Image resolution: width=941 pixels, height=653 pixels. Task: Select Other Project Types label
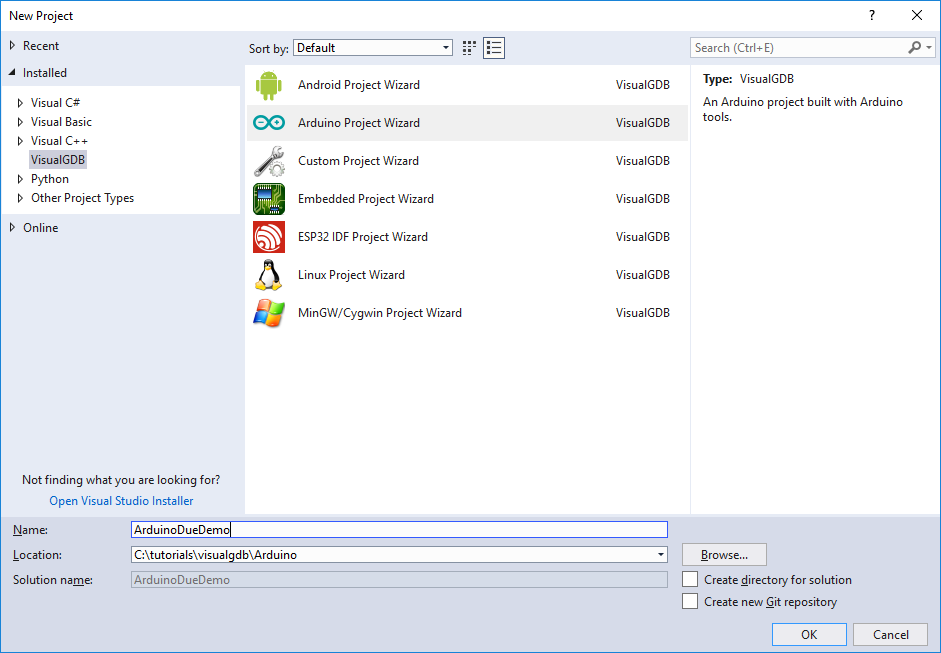coord(82,198)
